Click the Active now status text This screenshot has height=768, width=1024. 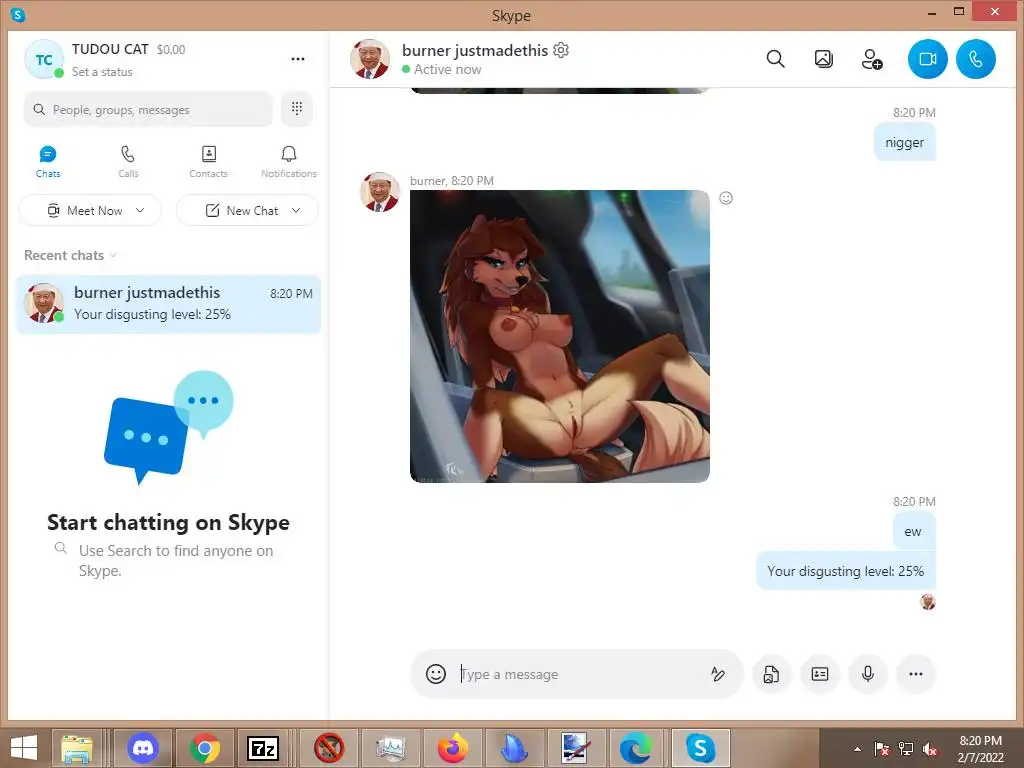[447, 69]
